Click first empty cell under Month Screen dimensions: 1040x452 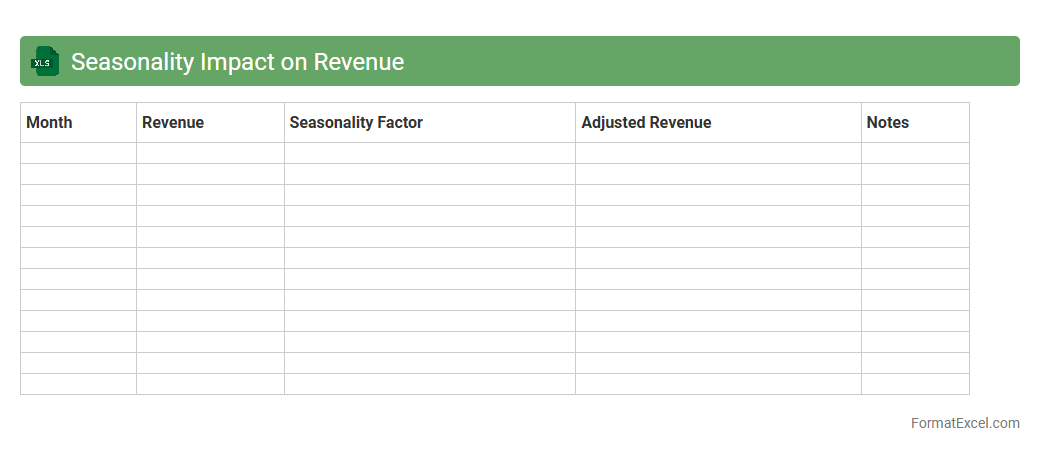(78, 153)
